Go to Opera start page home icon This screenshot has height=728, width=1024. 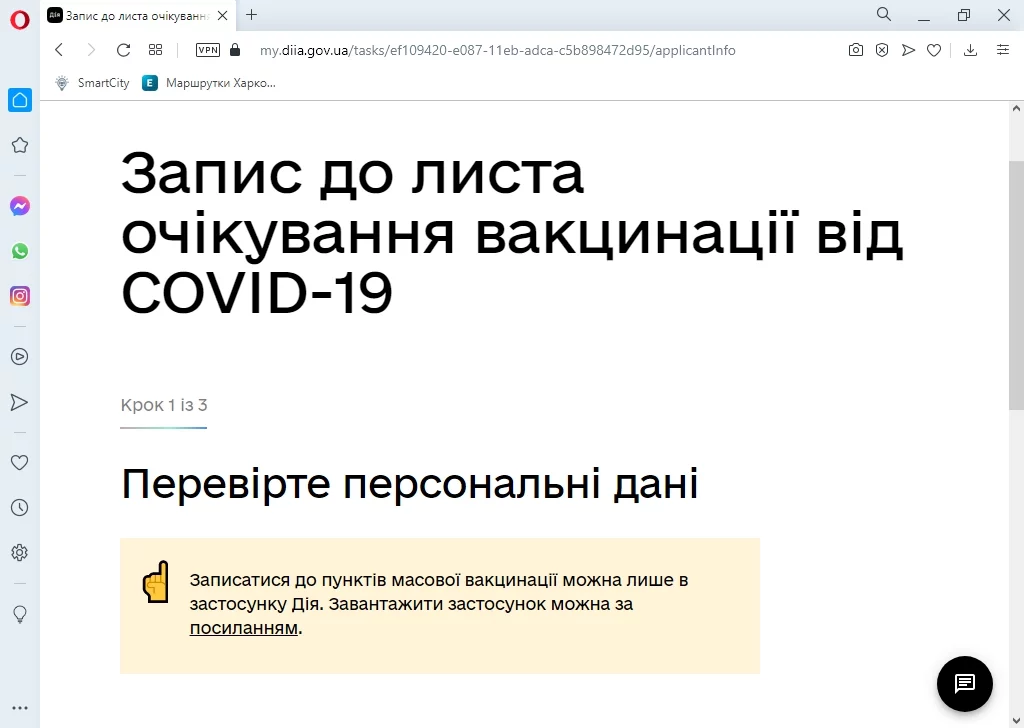coord(20,100)
